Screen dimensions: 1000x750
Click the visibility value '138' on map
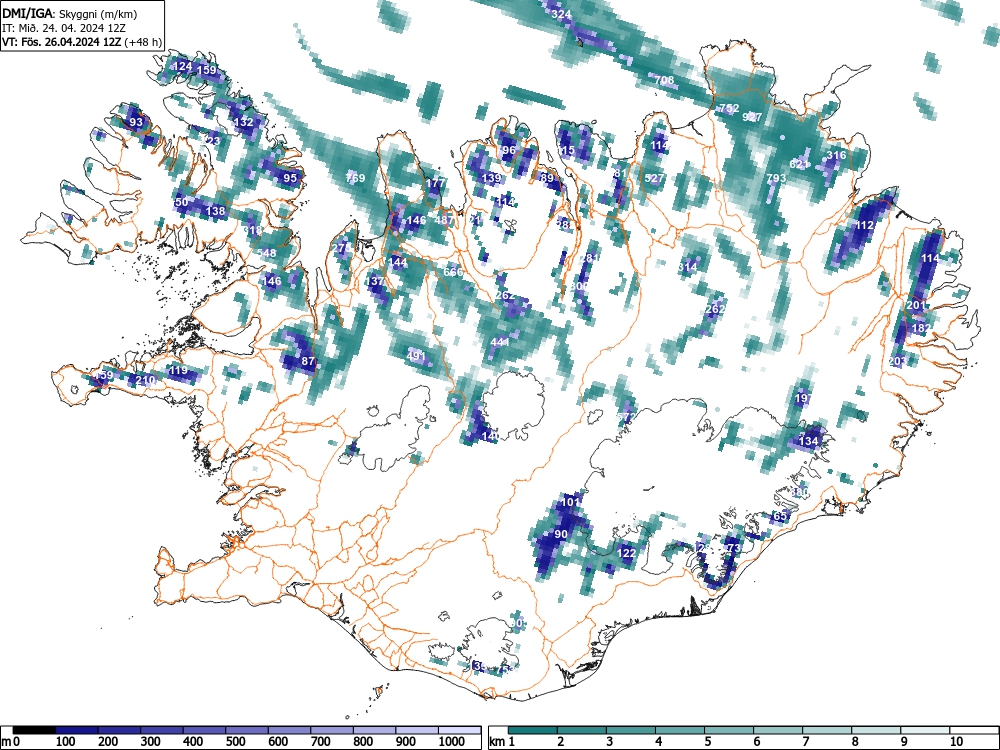(x=216, y=211)
